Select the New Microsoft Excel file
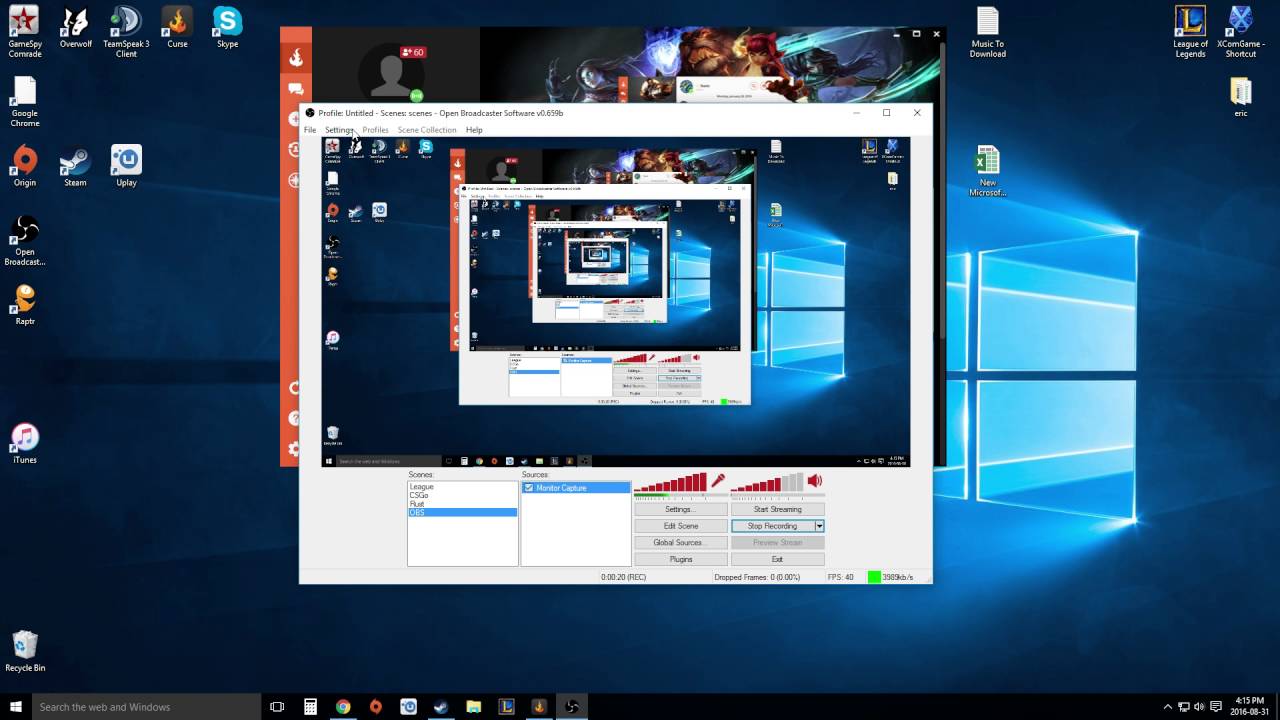Viewport: 1280px width, 720px height. pos(987,172)
